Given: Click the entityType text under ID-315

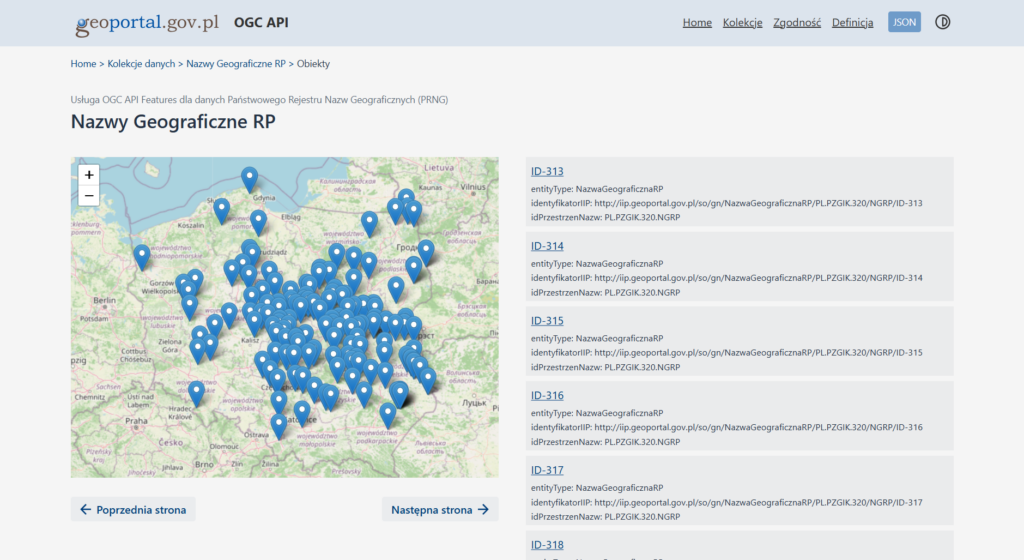Looking at the screenshot, I should [x=597, y=338].
